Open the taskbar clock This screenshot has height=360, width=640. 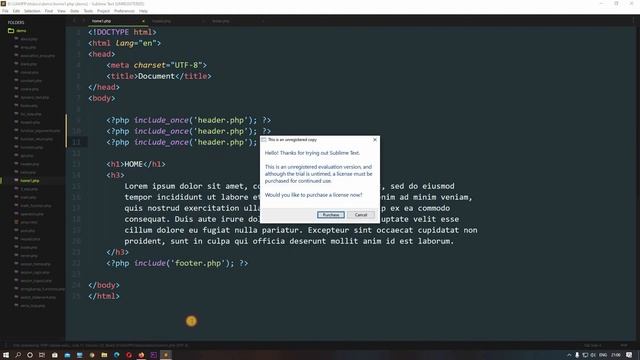click(616, 355)
